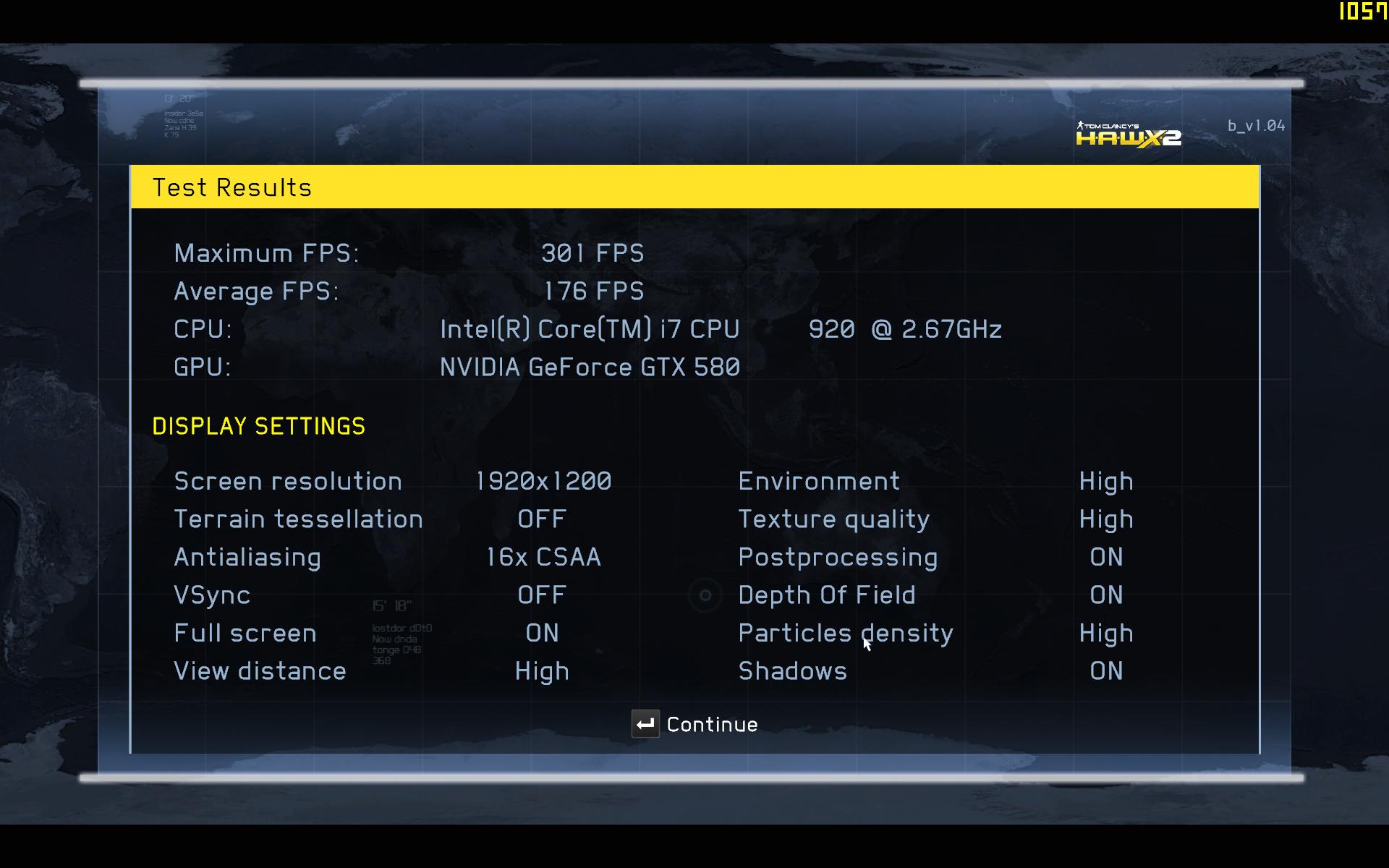Click the Continue button label
Viewport: 1389px width, 868px height.
(x=712, y=724)
